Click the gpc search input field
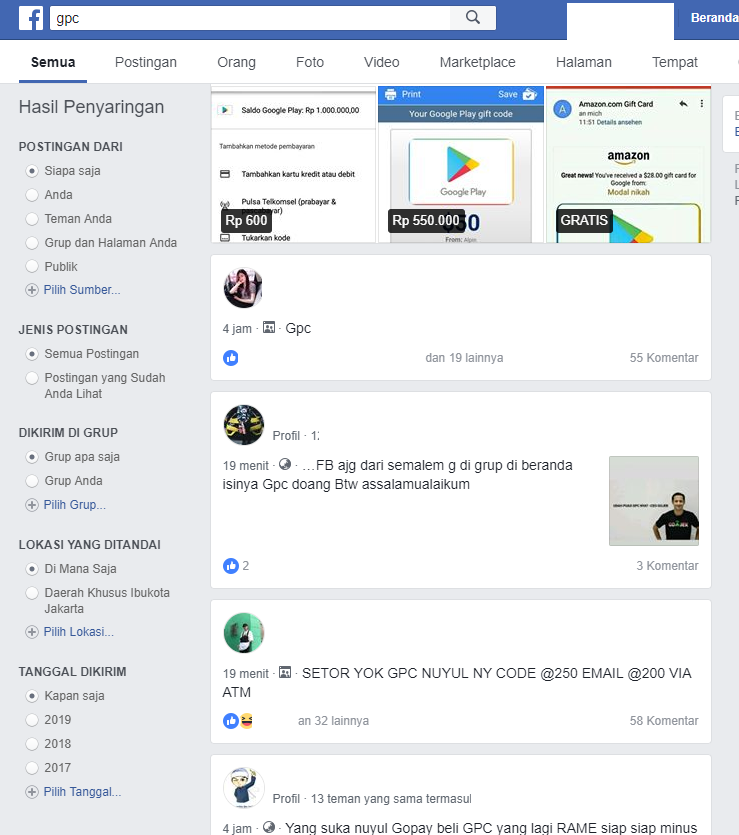The image size is (739, 835). point(250,18)
